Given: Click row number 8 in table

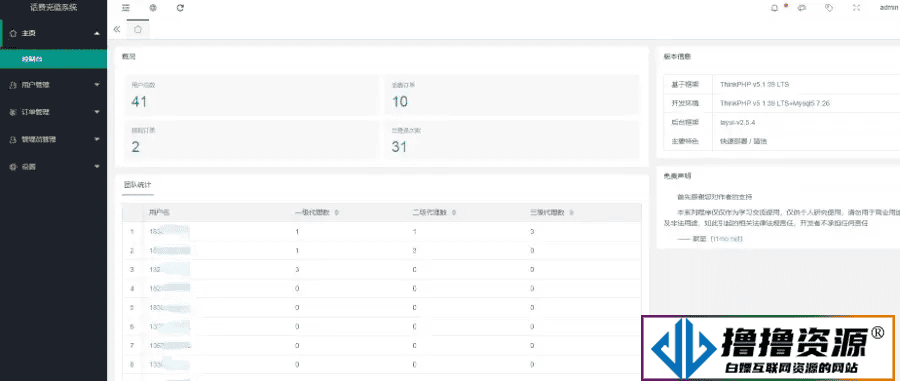Looking at the screenshot, I should (x=132, y=365).
